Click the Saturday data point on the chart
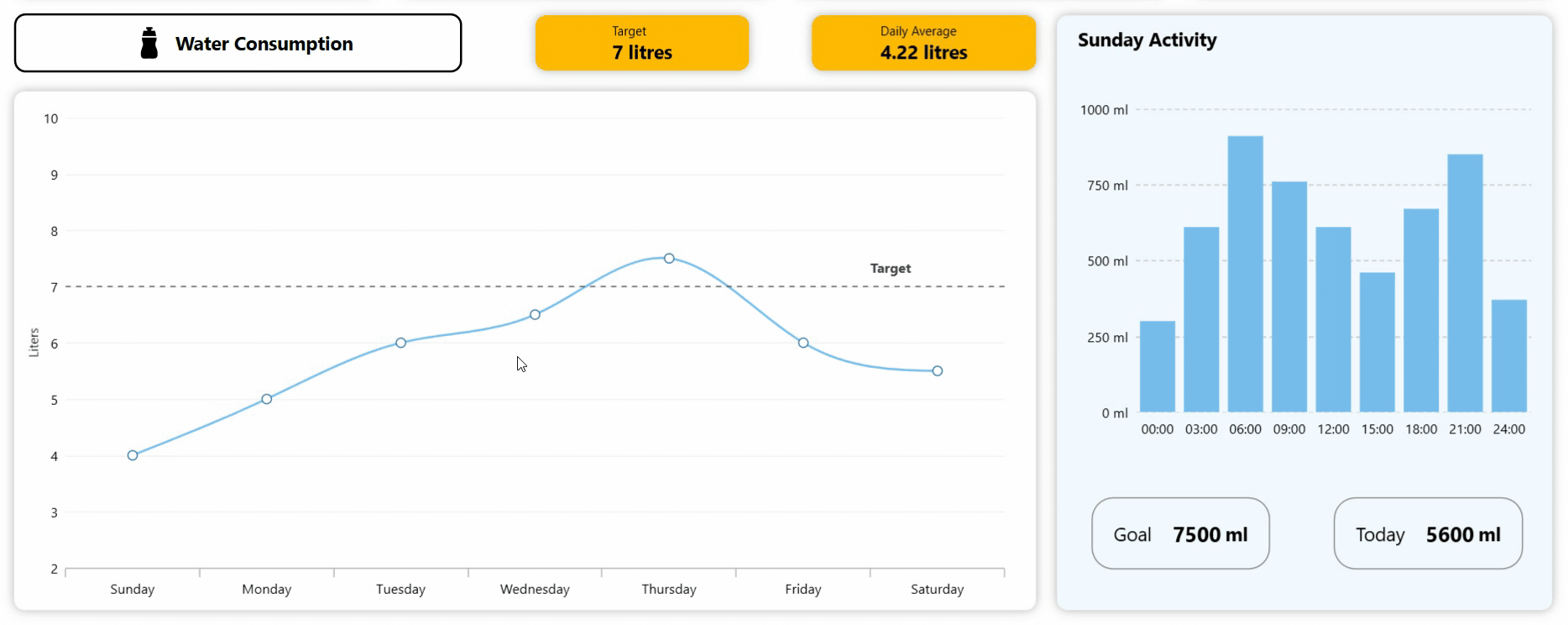Image resolution: width=1568 pixels, height=625 pixels. pos(937,370)
